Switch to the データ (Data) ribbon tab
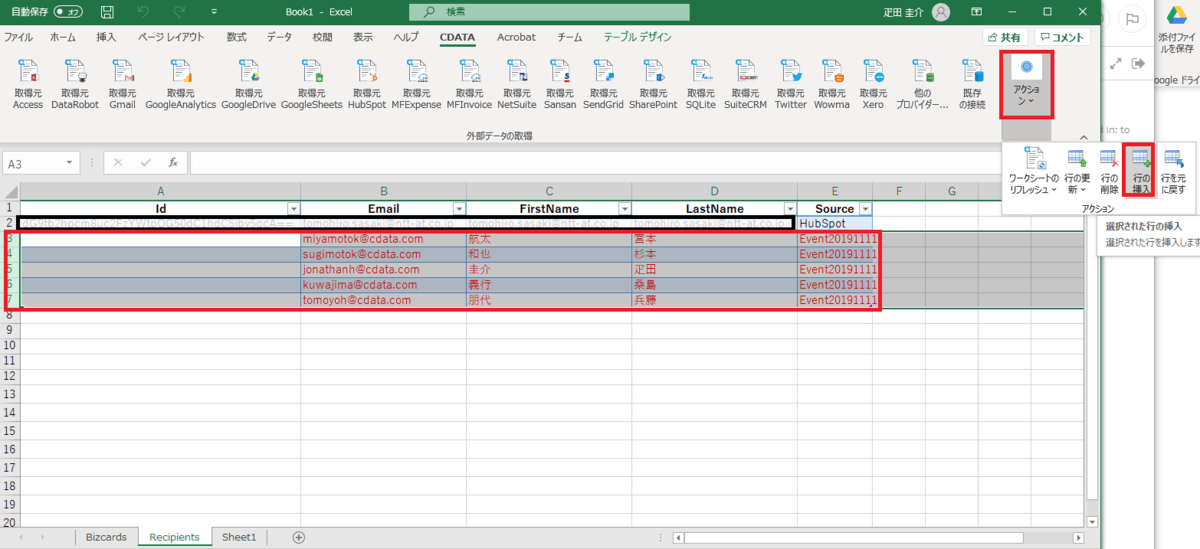1200x549 pixels. coord(279,37)
